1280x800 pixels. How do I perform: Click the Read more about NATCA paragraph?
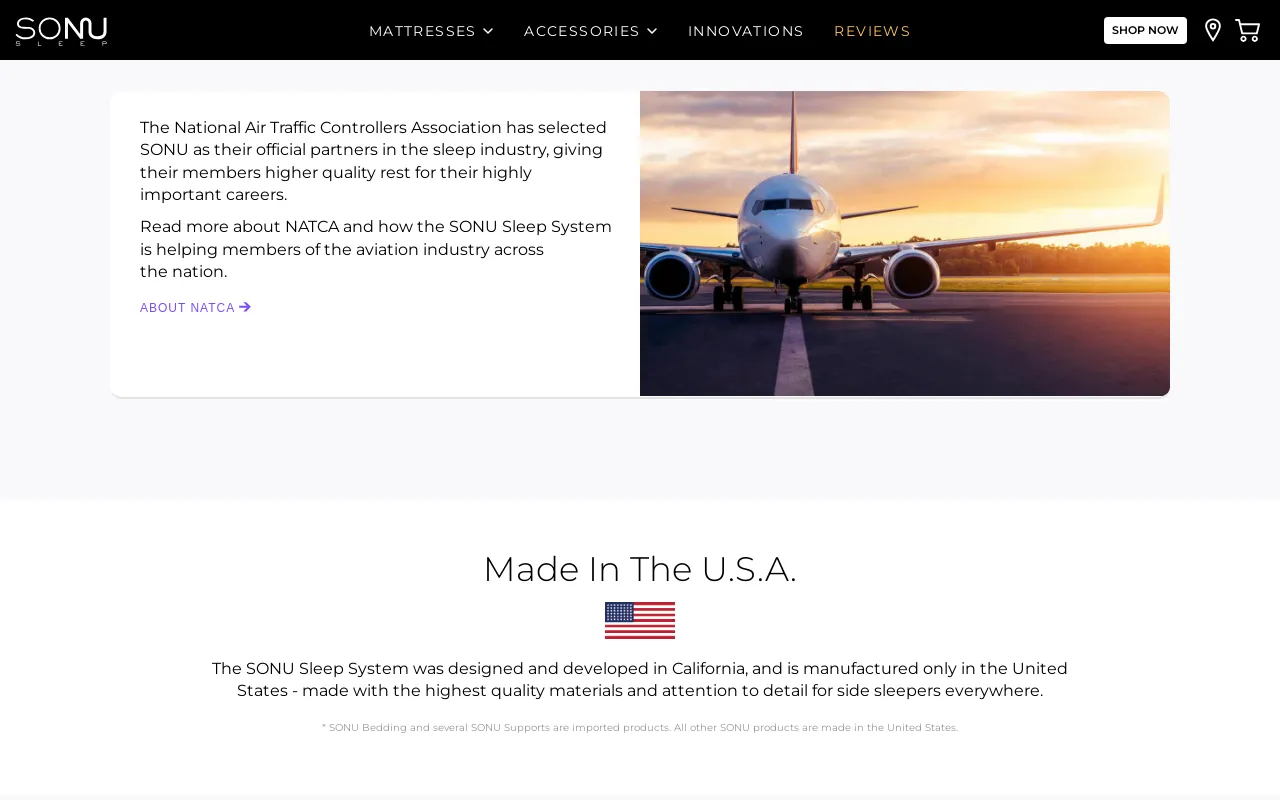(376, 249)
